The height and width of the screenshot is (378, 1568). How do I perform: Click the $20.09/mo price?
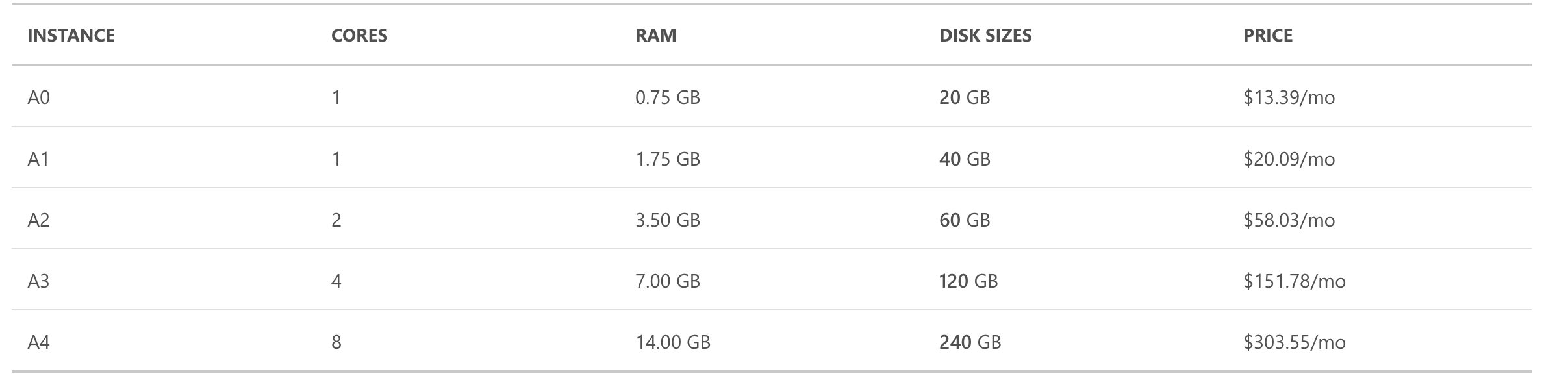pos(1289,159)
